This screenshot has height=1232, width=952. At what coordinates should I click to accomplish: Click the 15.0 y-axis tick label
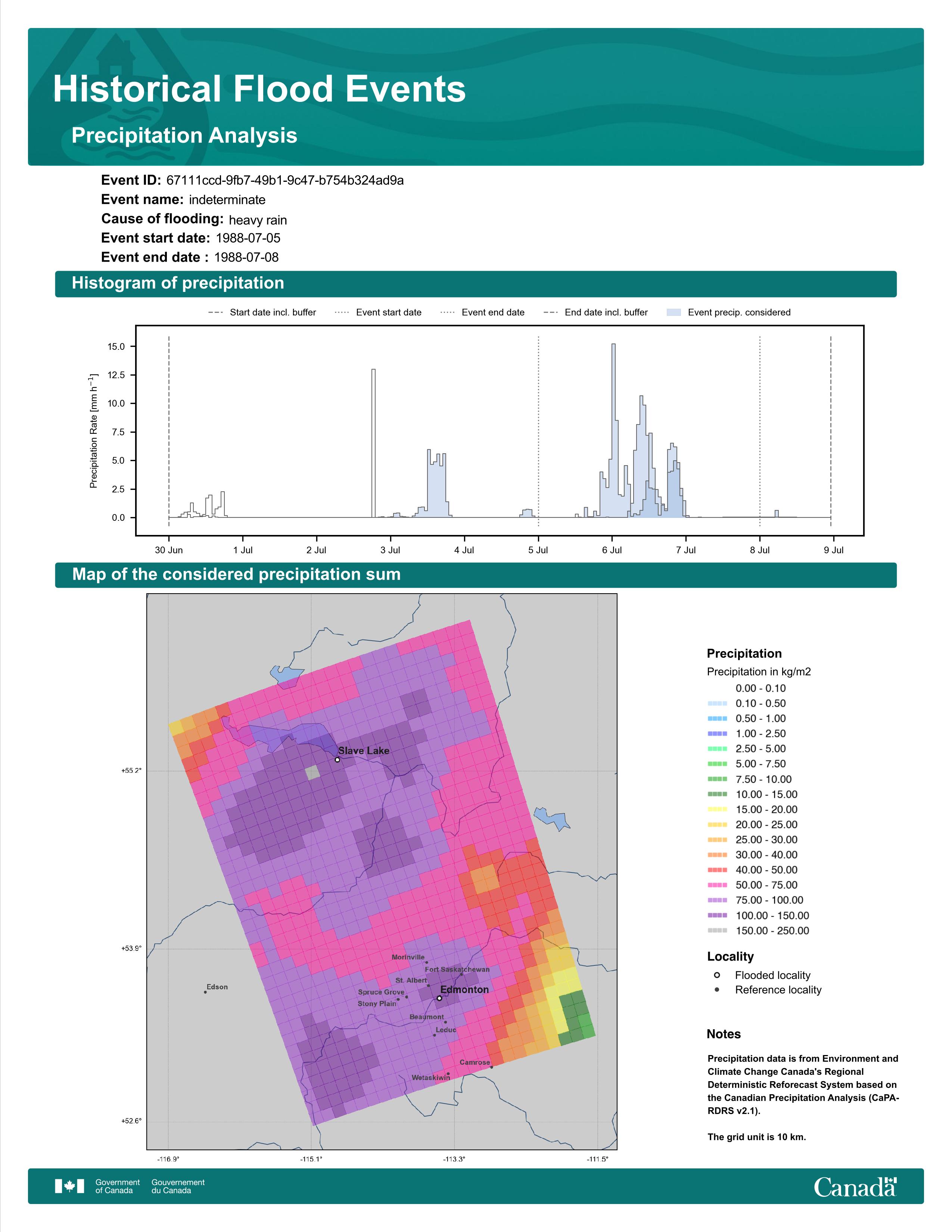[116, 346]
